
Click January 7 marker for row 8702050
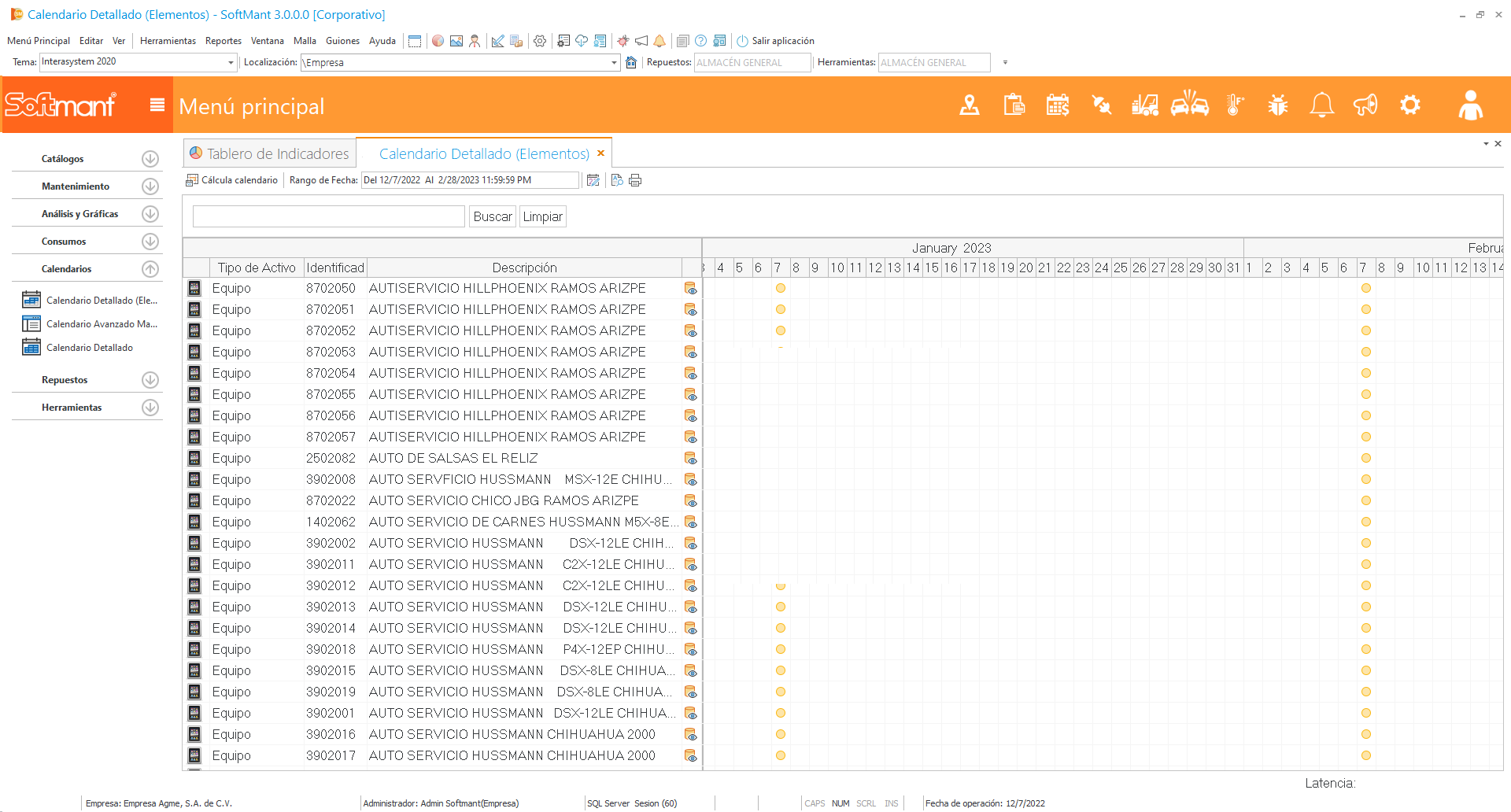click(x=781, y=288)
